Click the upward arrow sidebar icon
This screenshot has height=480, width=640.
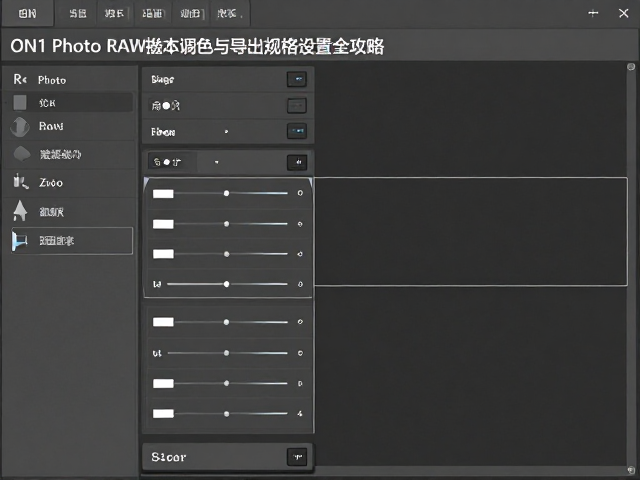[x=20, y=211]
